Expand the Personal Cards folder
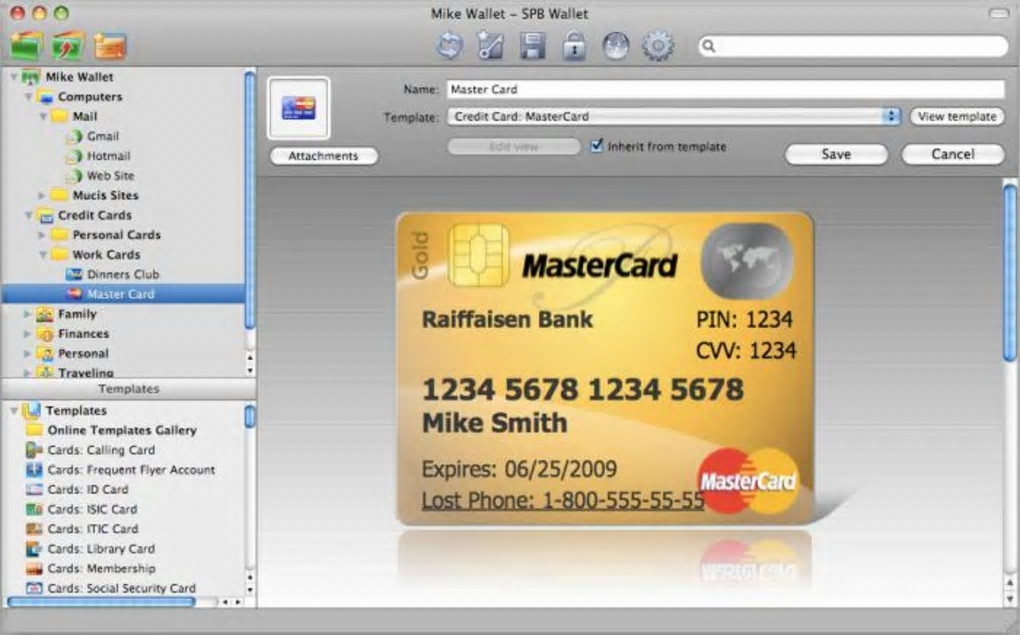Image resolution: width=1020 pixels, height=635 pixels. (x=42, y=235)
